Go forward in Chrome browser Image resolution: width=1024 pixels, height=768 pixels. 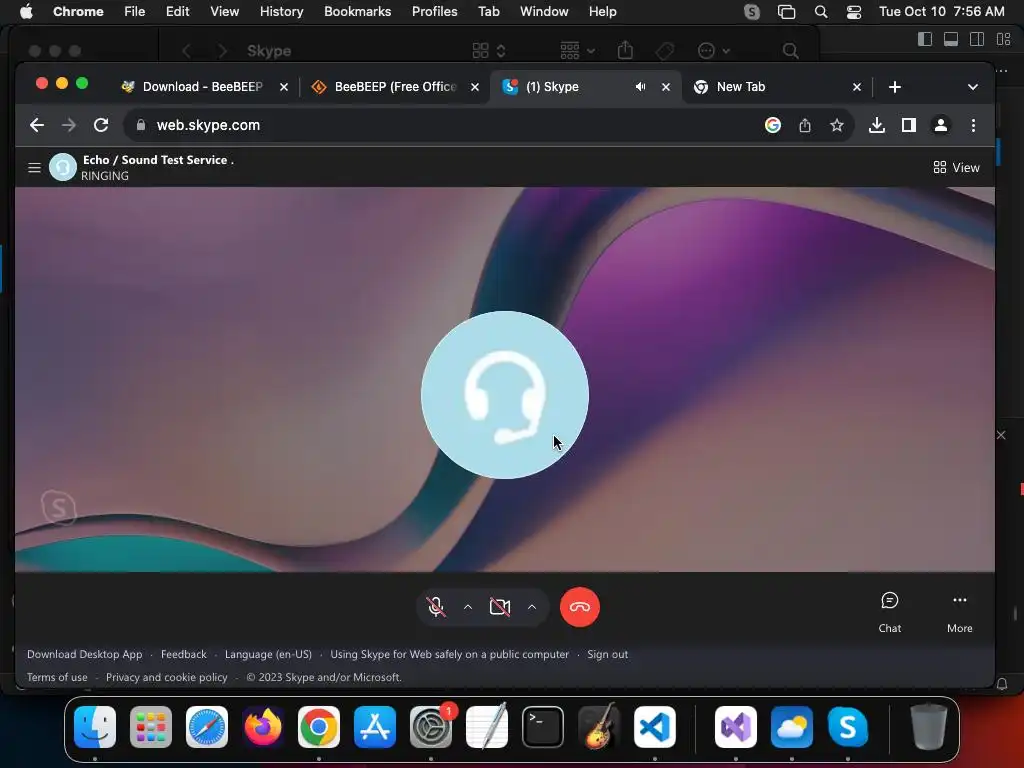pyautogui.click(x=69, y=125)
